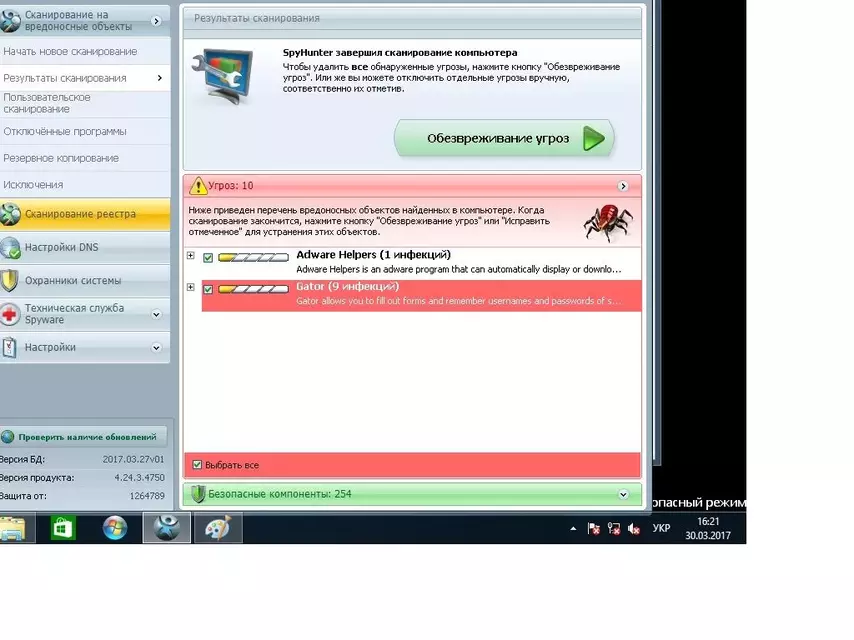Open the Windows Store taskbar icon

click(x=63, y=528)
